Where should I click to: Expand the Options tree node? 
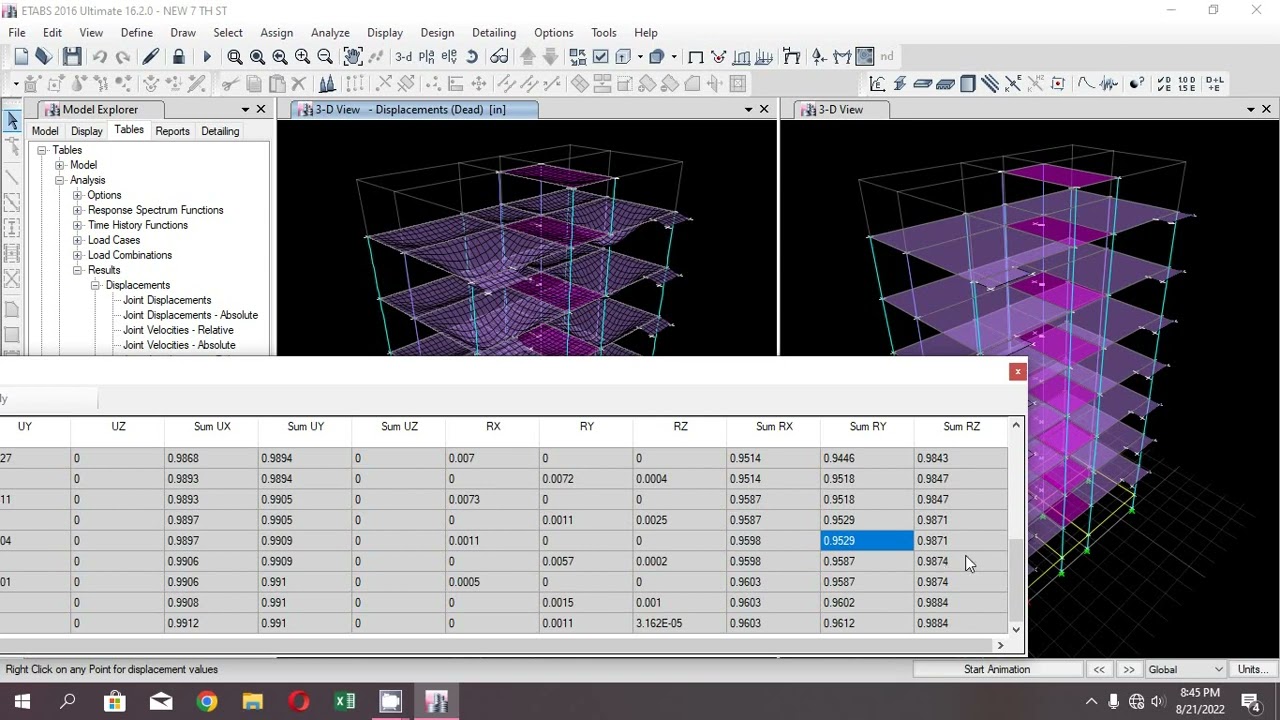pyautogui.click(x=77, y=195)
